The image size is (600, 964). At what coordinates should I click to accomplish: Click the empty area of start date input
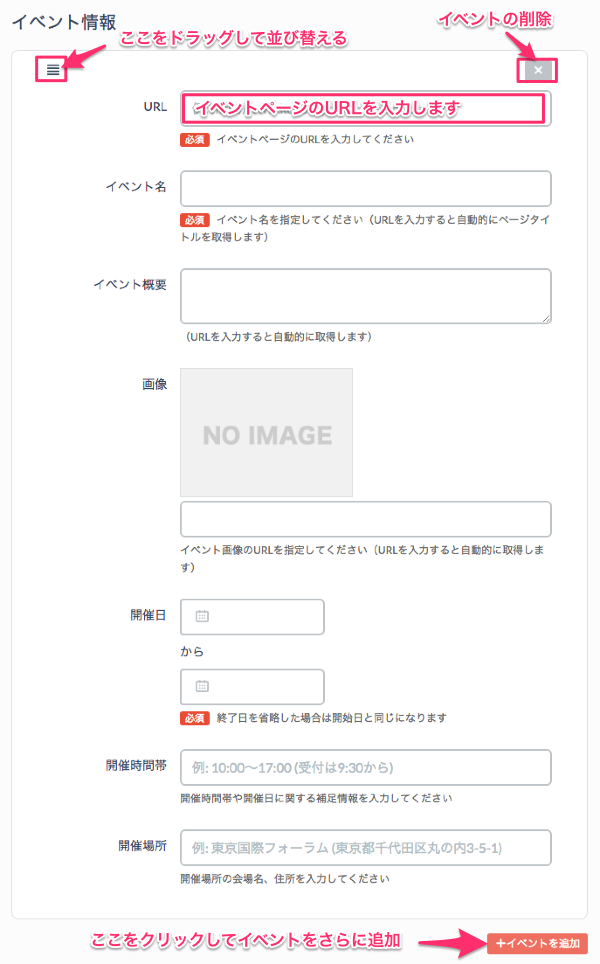265,616
